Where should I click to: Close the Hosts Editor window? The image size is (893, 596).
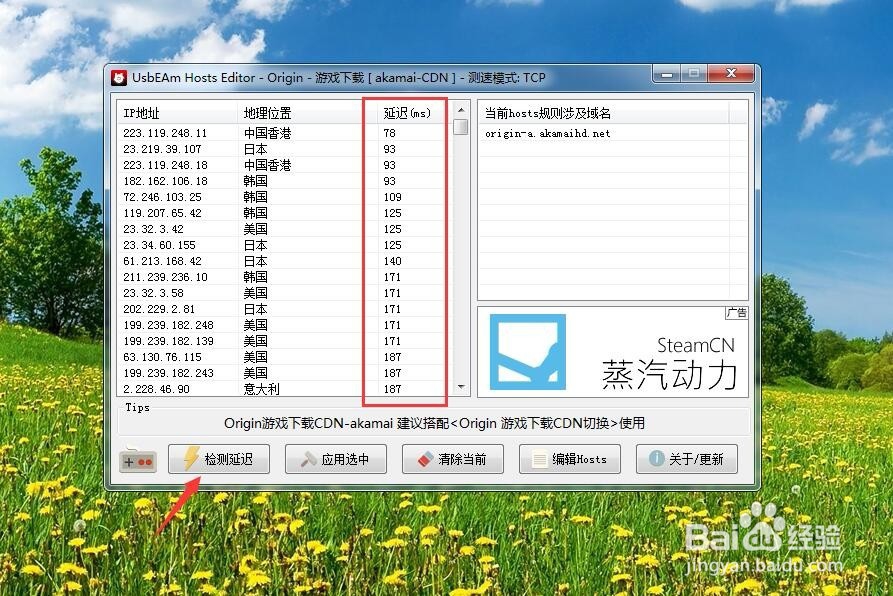click(x=731, y=73)
